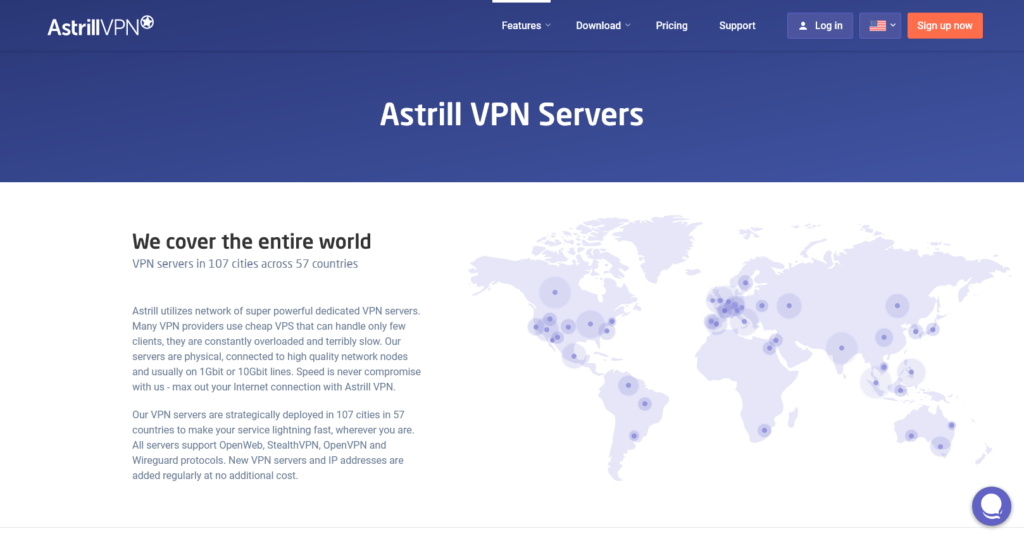Go to the Support page

737,25
